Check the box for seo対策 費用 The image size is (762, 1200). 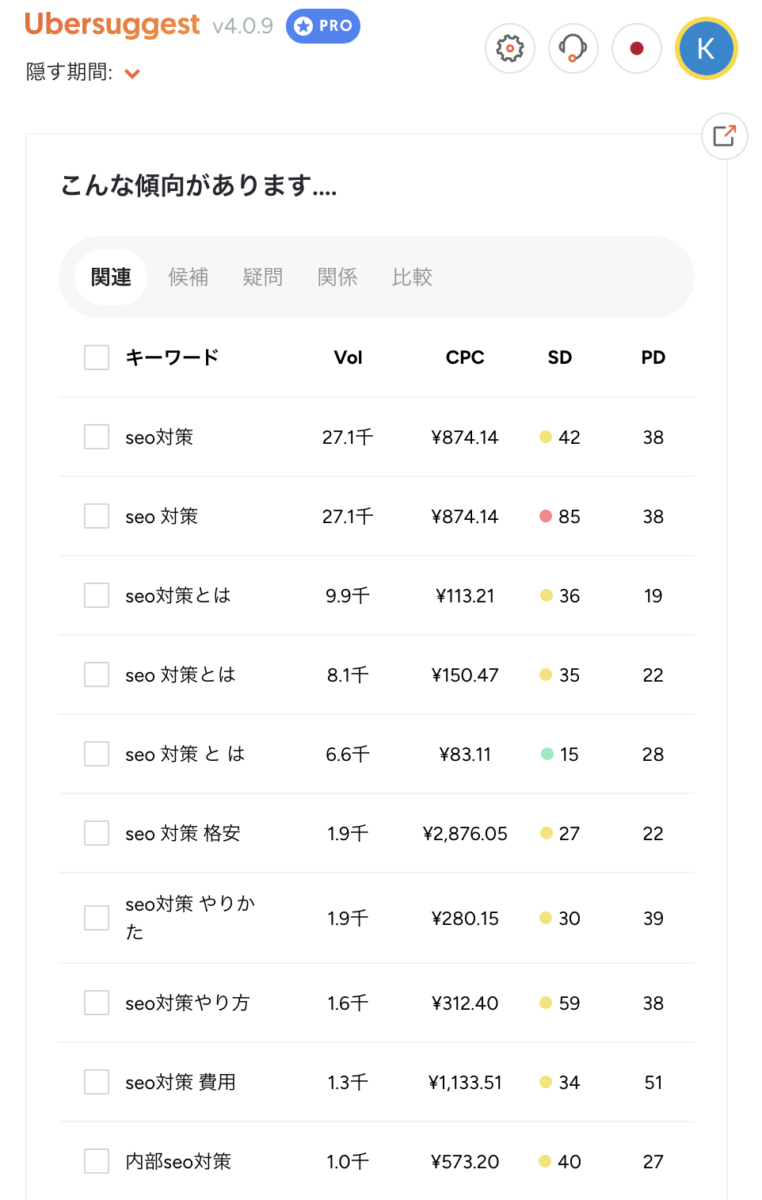pos(97,1082)
